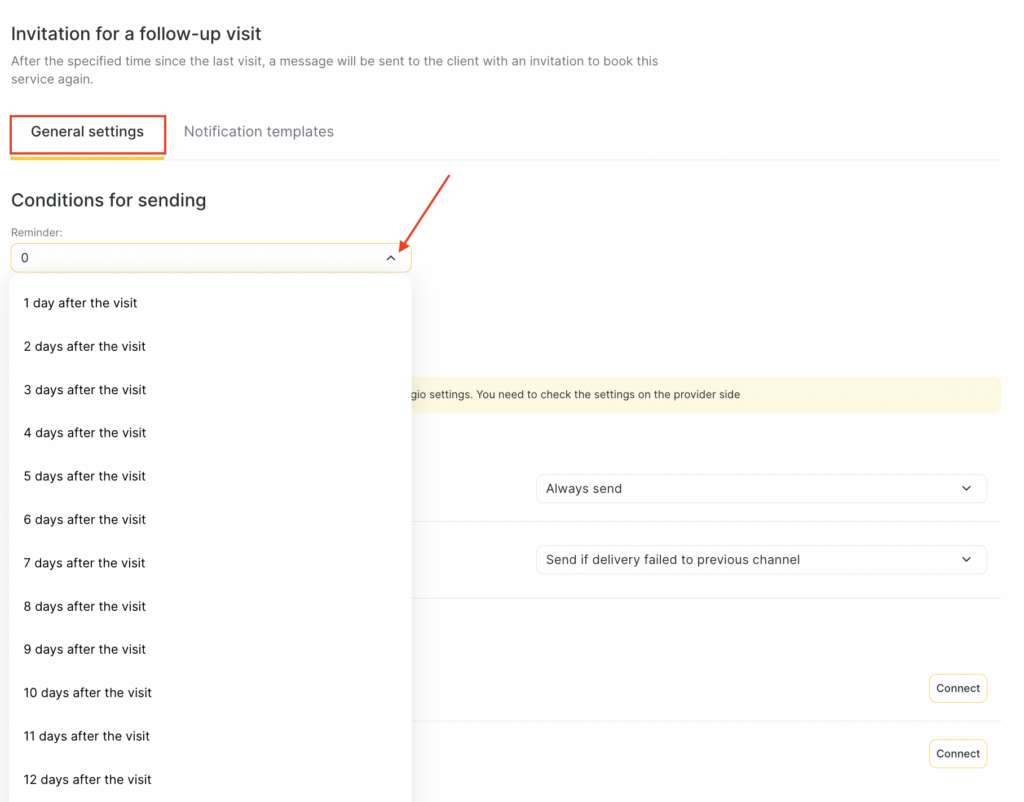Pick 8 days after the visit
Viewport: 1024px width, 802px height.
[85, 606]
